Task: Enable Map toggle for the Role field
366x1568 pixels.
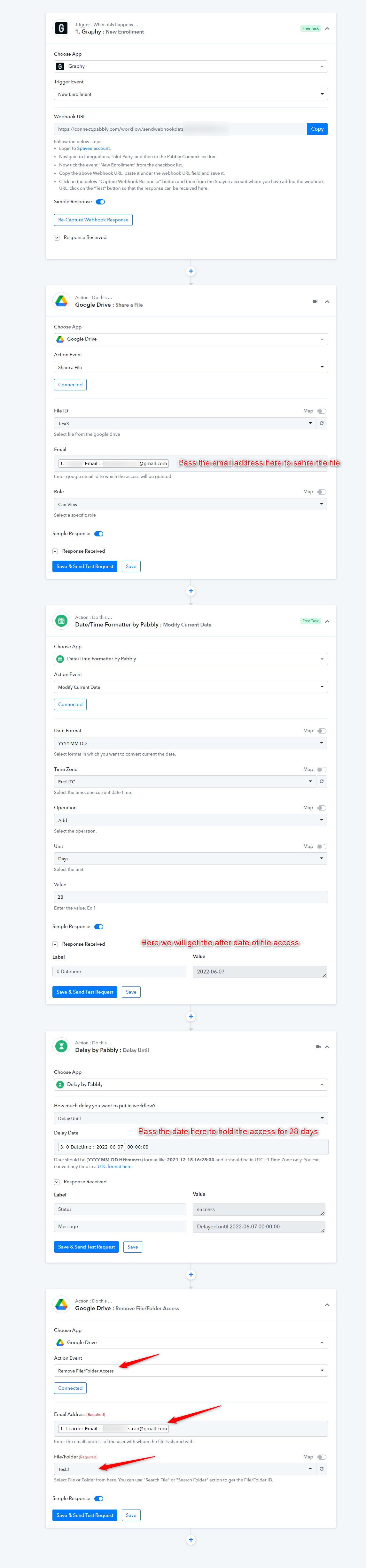Action: (322, 492)
